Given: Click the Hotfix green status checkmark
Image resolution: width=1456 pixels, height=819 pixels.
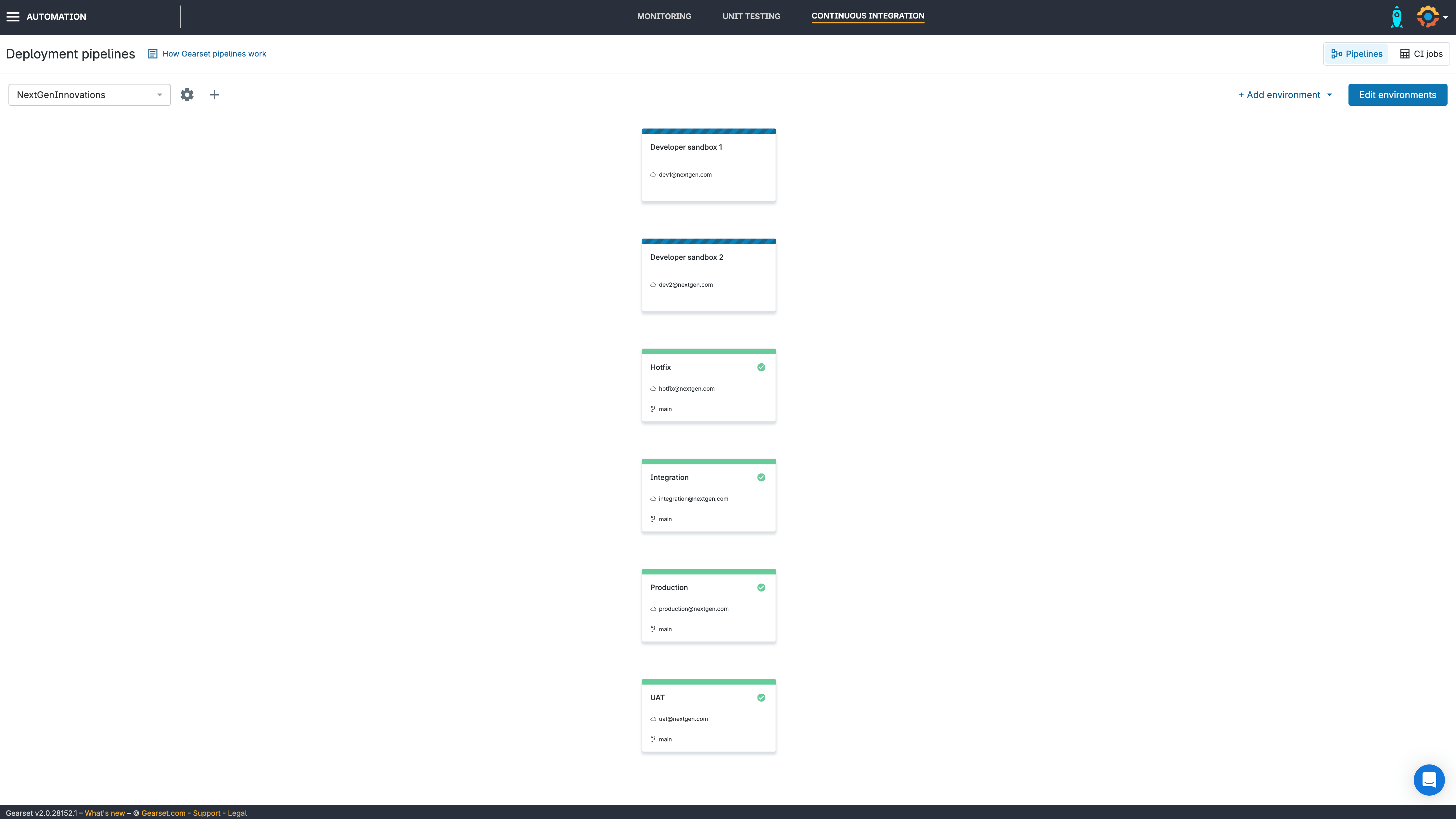Looking at the screenshot, I should pyautogui.click(x=761, y=367).
